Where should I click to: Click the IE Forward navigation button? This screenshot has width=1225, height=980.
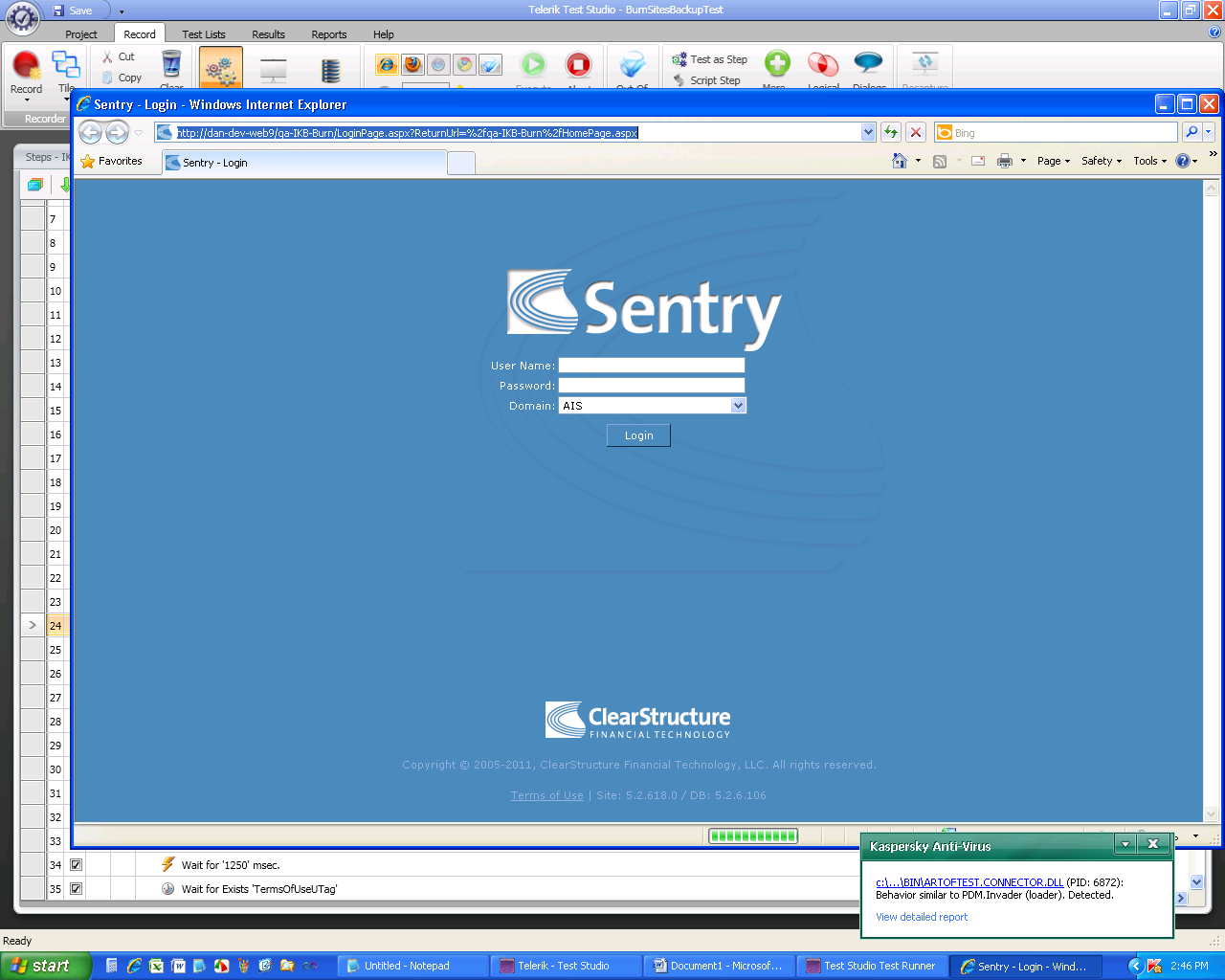[x=117, y=132]
